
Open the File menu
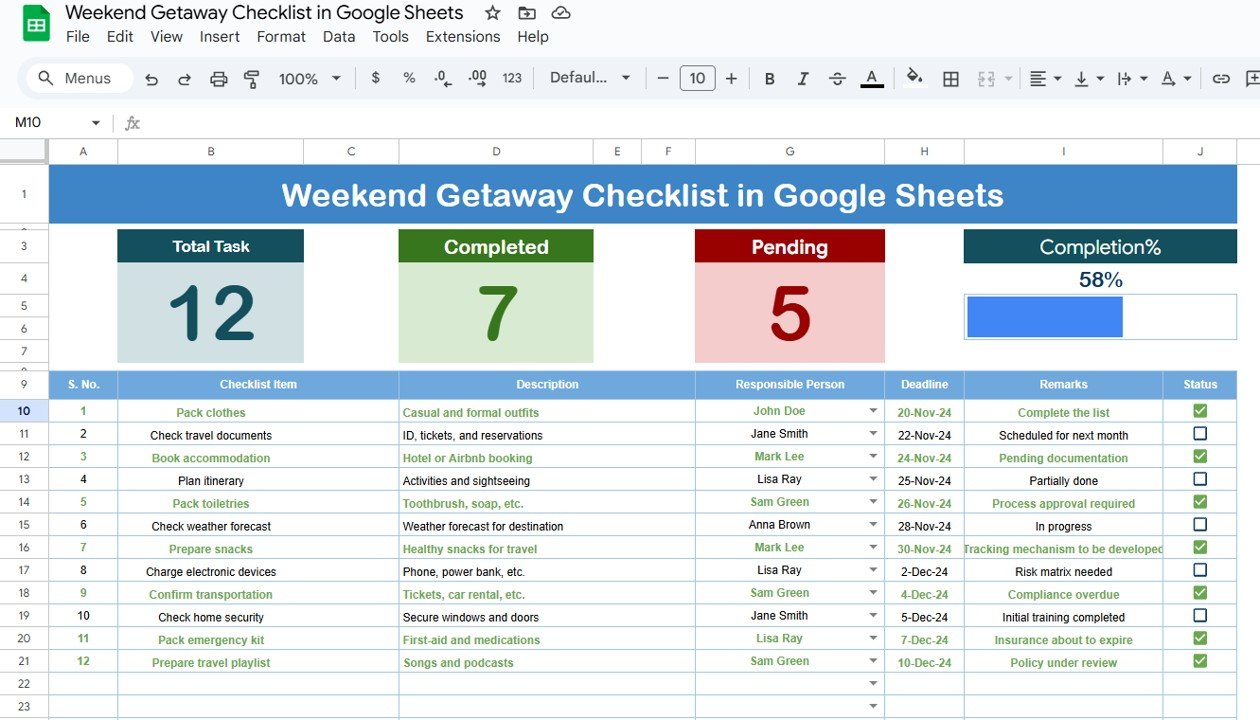(78, 37)
